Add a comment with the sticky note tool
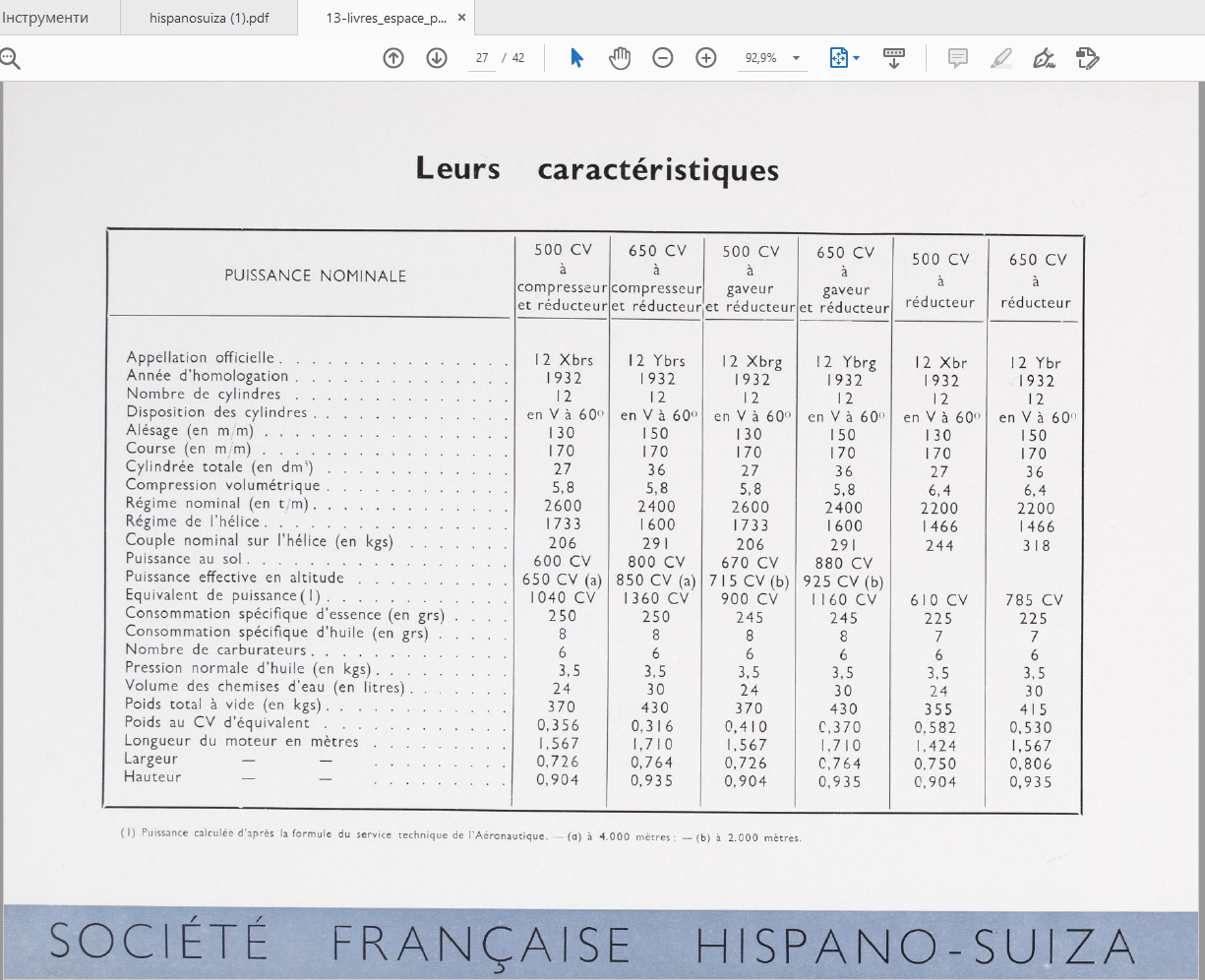Viewport: 1205px width, 980px height. coord(957,58)
